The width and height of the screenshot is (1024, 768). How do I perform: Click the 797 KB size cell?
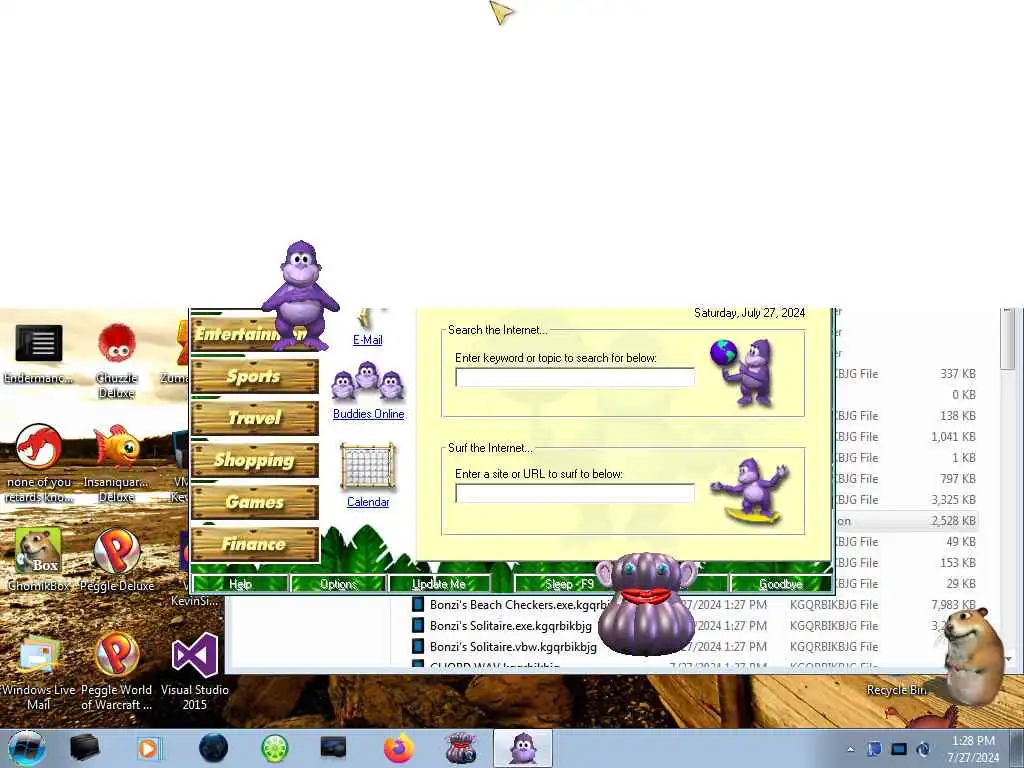958,479
